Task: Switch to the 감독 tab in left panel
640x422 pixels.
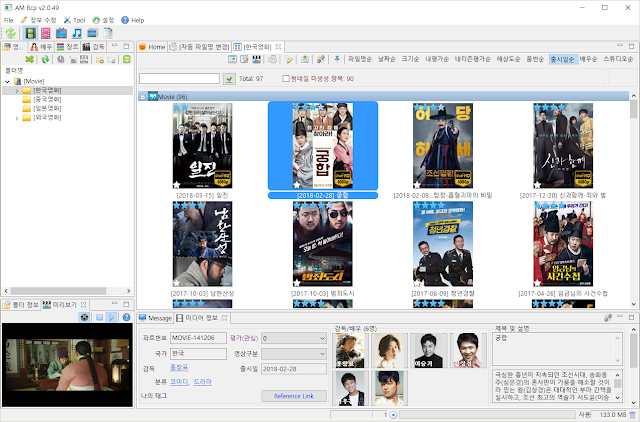Action: point(93,47)
